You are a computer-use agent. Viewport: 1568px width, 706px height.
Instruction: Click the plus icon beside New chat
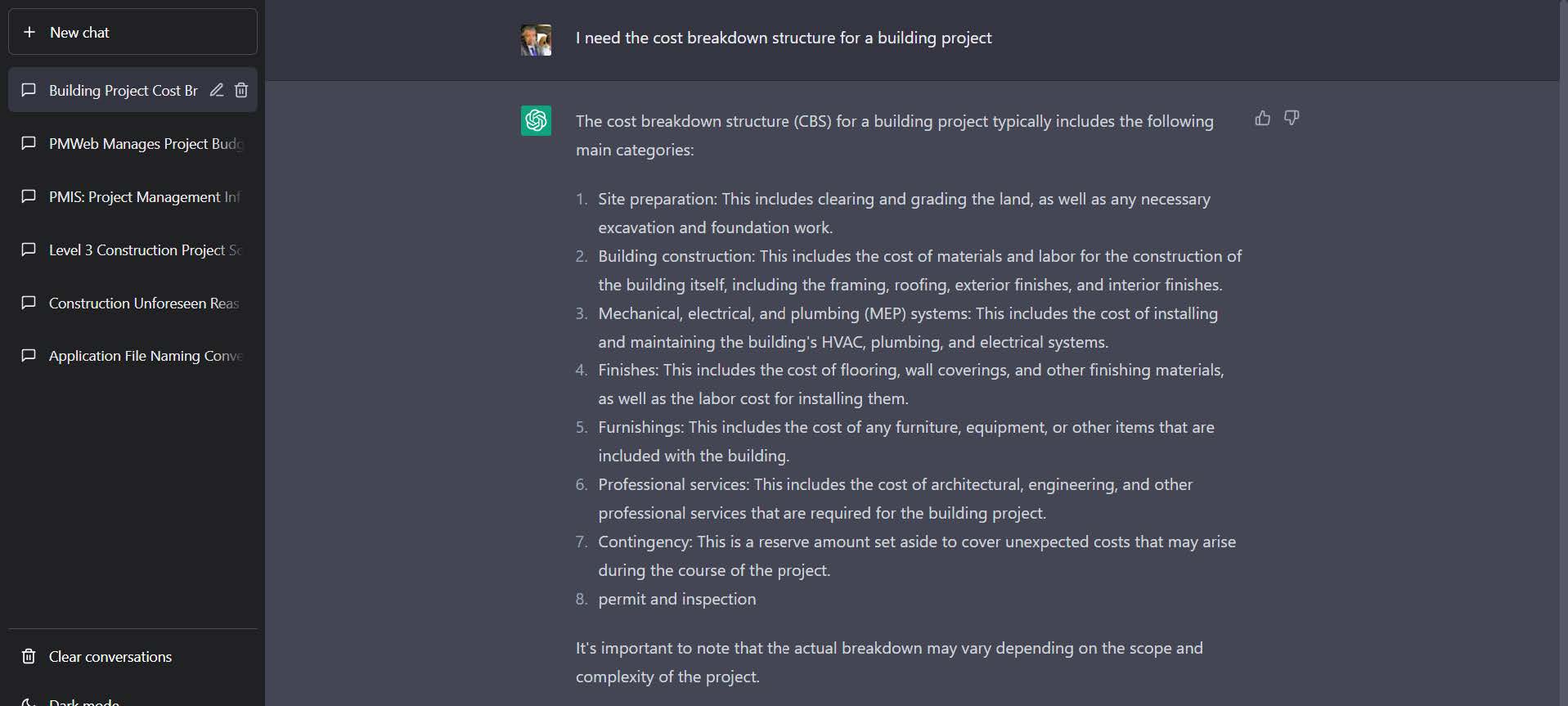pyautogui.click(x=29, y=32)
